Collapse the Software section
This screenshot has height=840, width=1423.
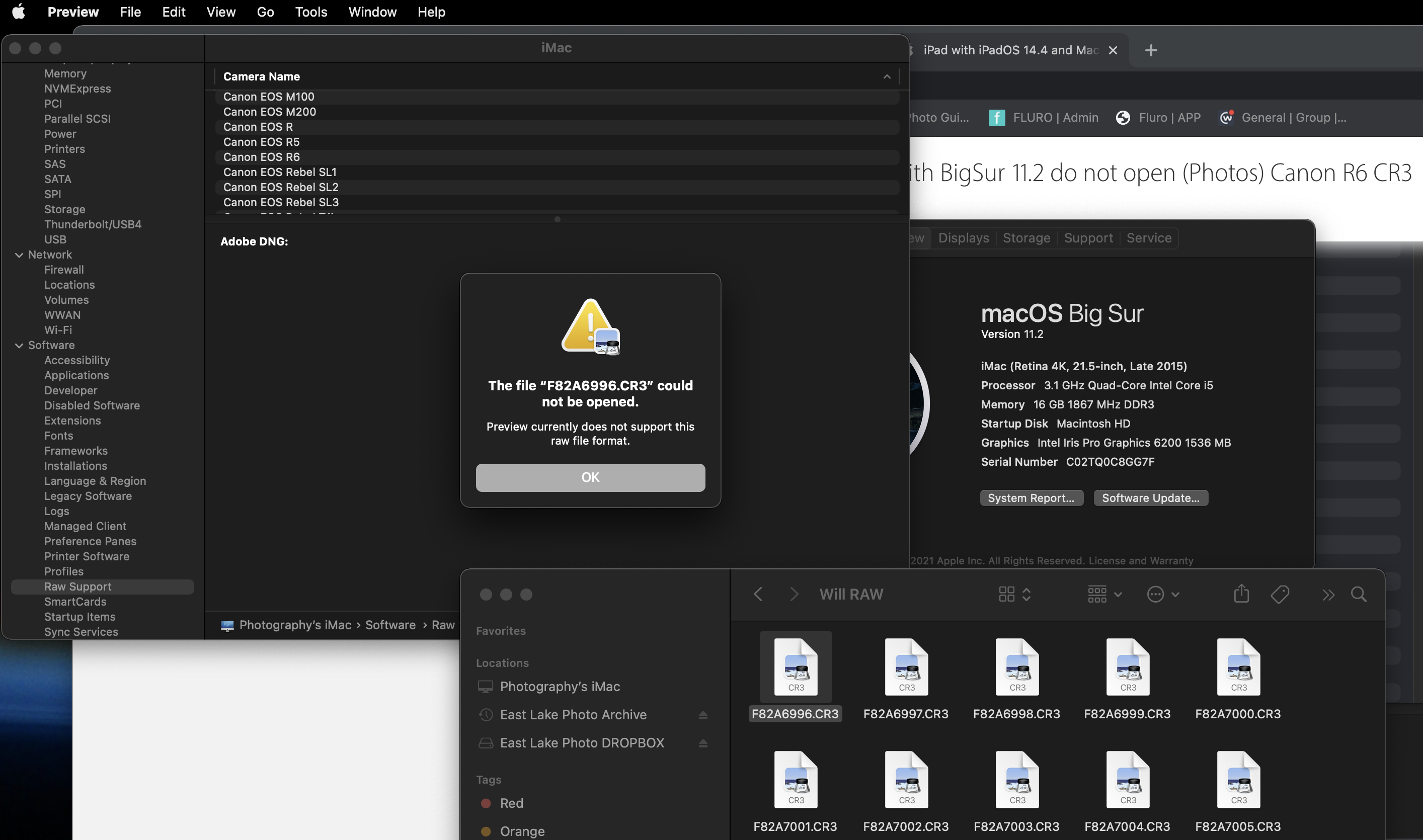pyautogui.click(x=19, y=345)
